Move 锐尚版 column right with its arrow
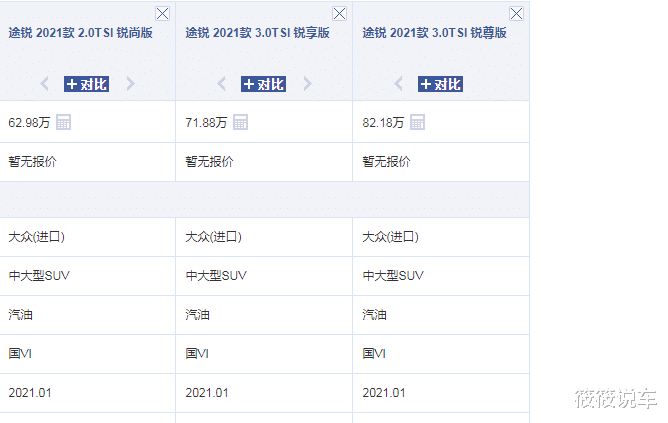 click(130, 83)
